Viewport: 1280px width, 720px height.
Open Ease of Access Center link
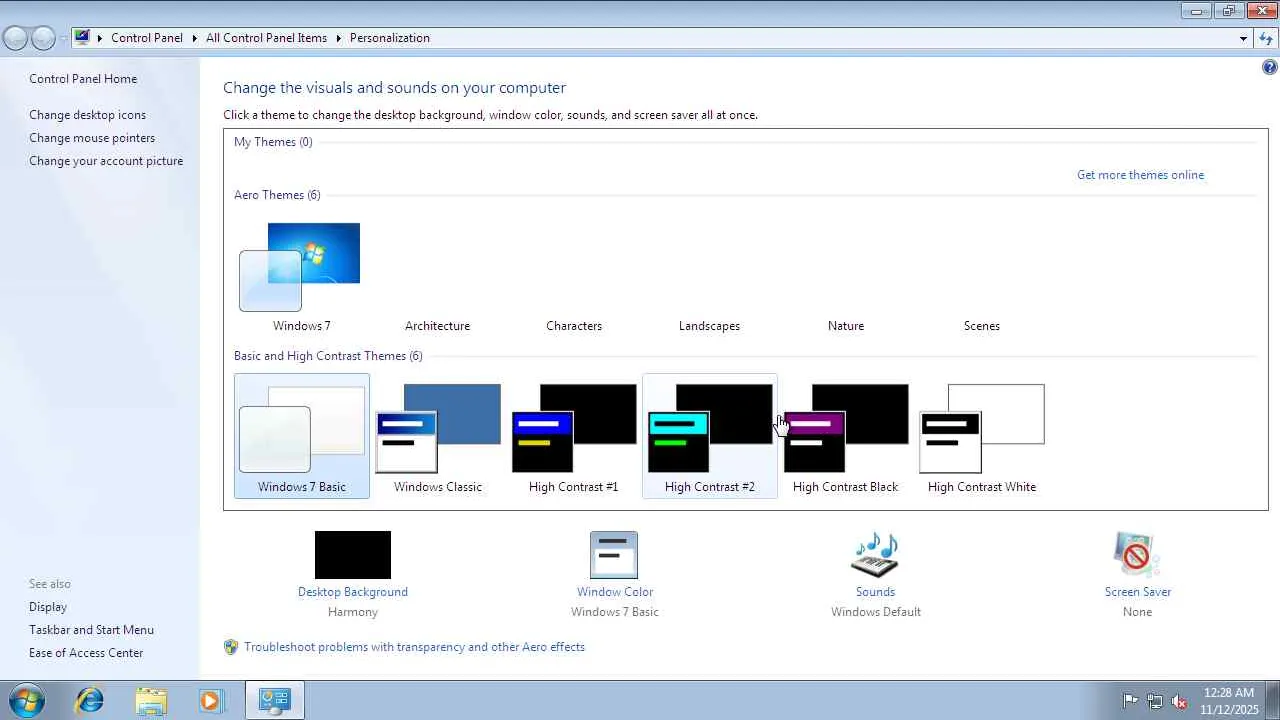86,653
